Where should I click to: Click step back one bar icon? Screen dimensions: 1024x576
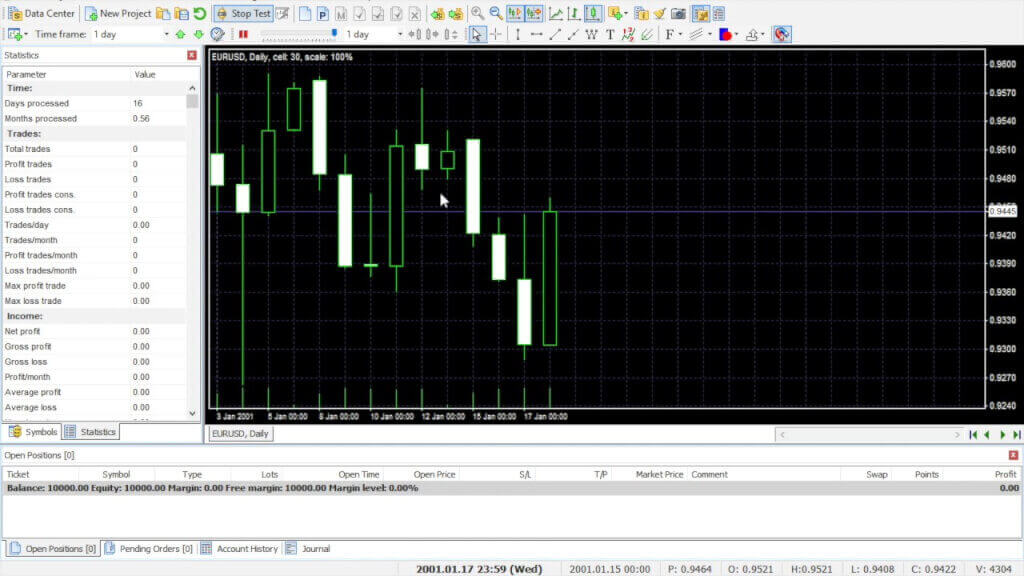(414, 34)
